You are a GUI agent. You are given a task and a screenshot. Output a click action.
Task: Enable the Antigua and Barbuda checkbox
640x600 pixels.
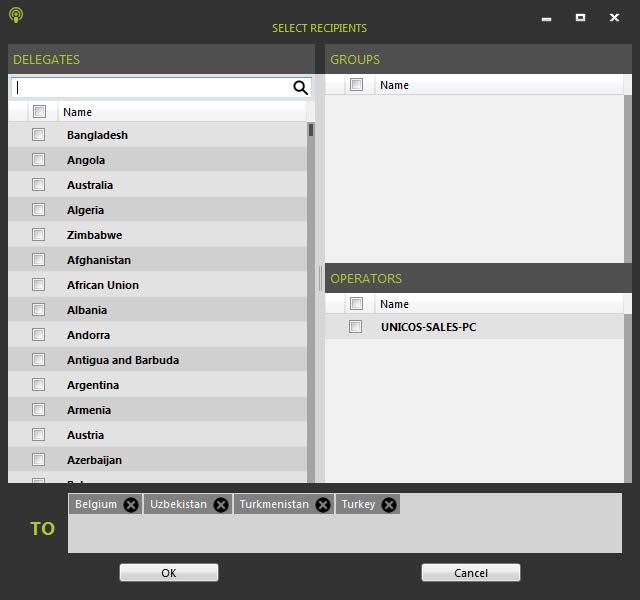(x=39, y=360)
